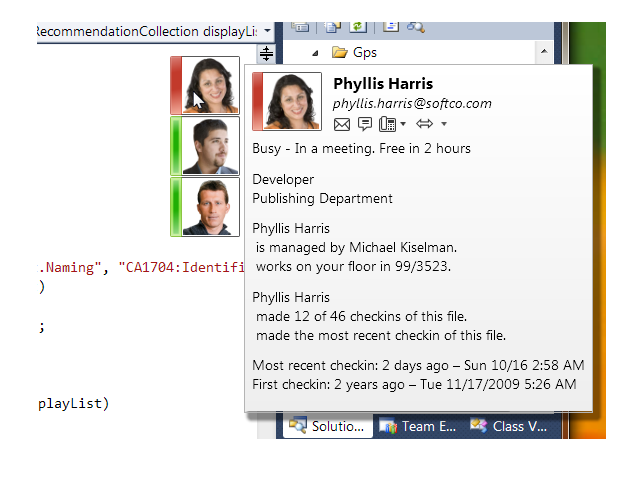
Task: Click the rightmost Solution Explorer toolbar icon
Action: pyautogui.click(x=416, y=26)
